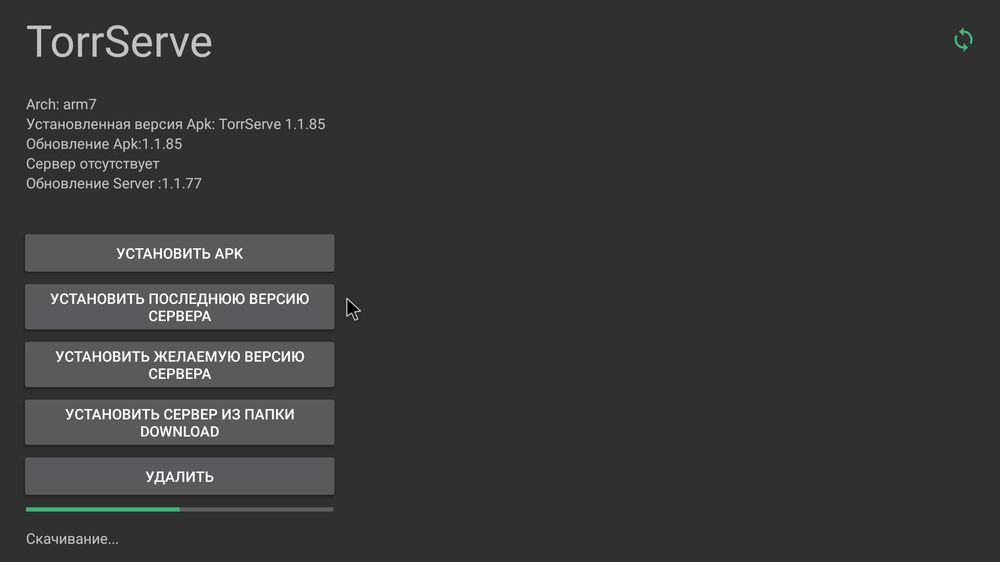Click the 1.1.77 server version number

181,184
